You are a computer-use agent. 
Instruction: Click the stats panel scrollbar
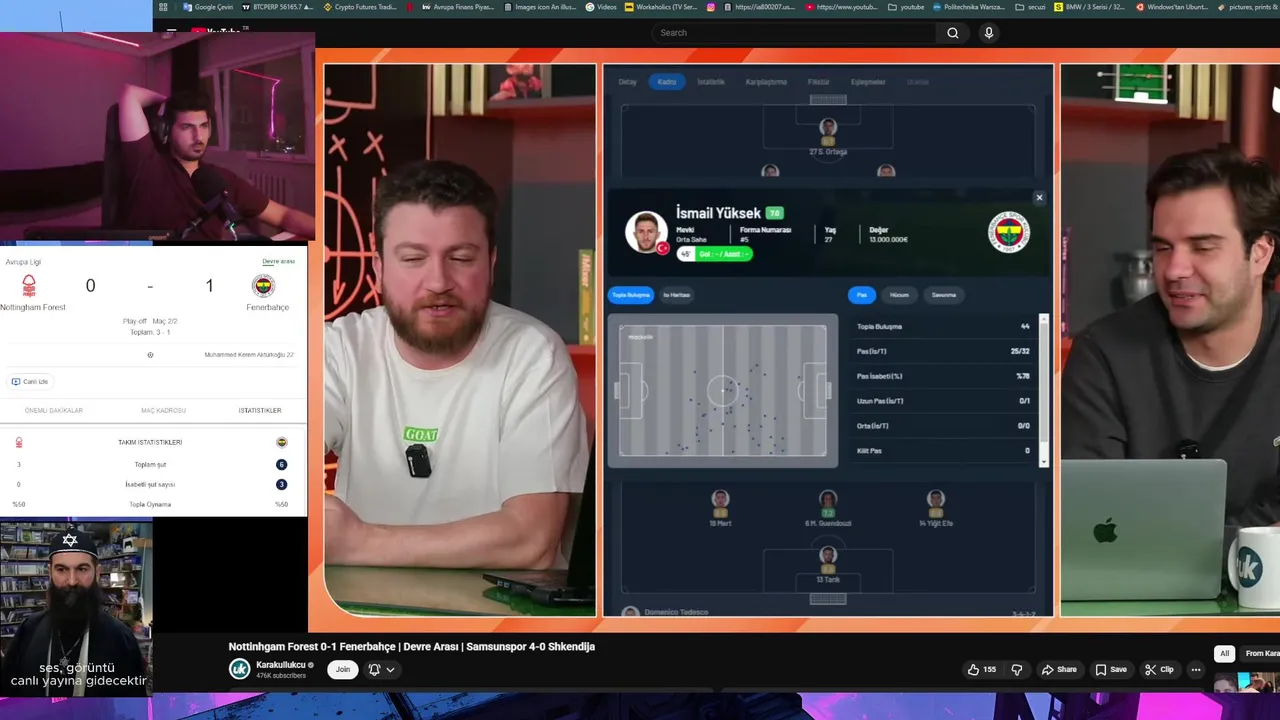(1044, 390)
